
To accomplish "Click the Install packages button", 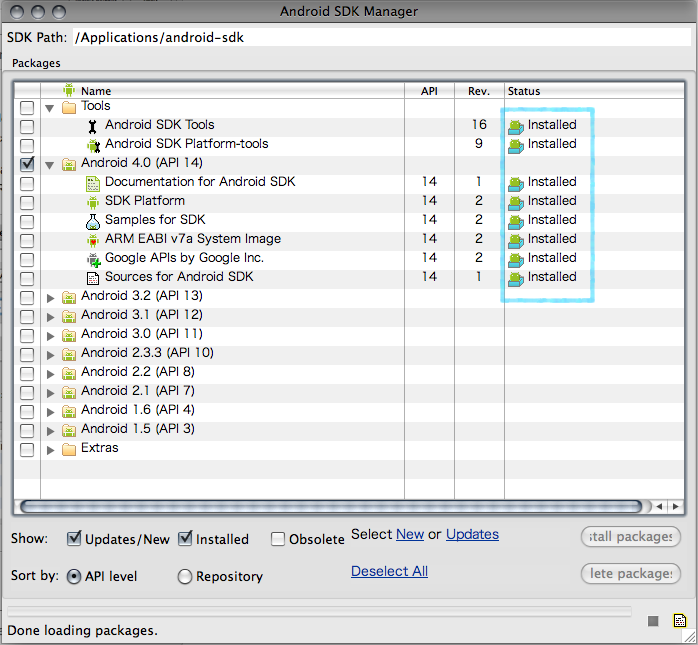I will point(631,537).
